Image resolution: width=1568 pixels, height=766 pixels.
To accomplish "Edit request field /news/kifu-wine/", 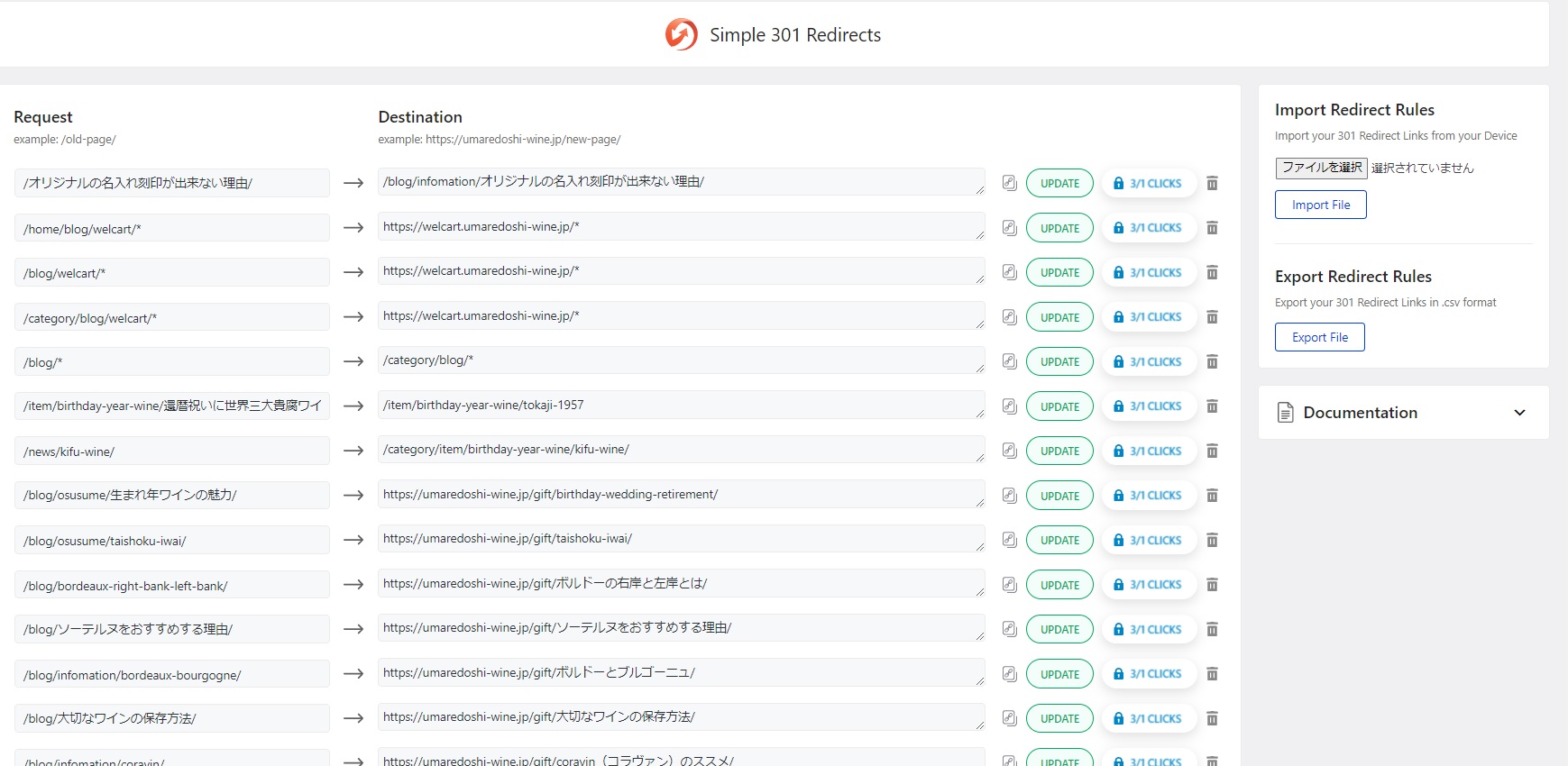I will (172, 451).
